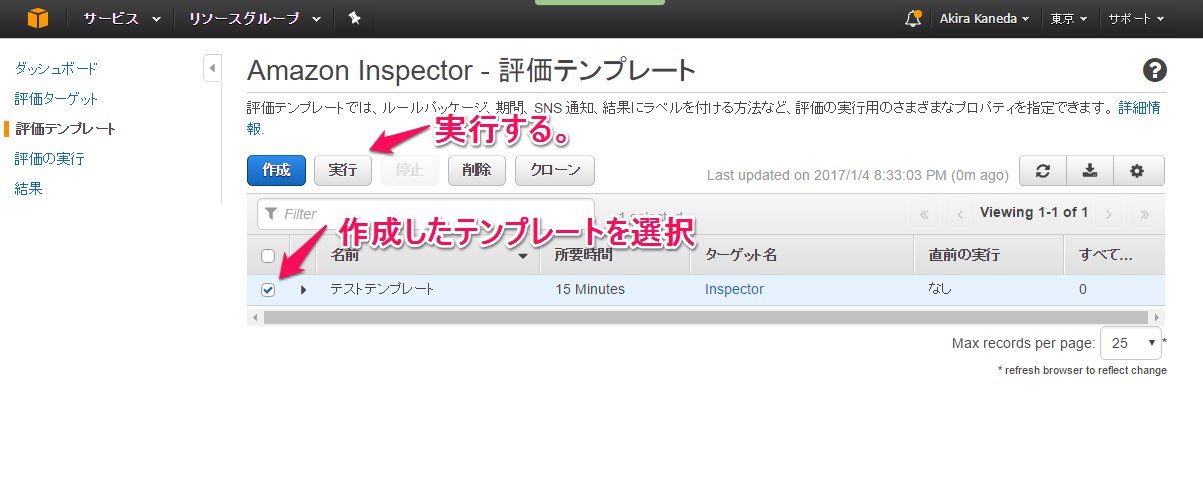This screenshot has width=1203, height=485.
Task: Click the download icon button
Action: coord(1090,171)
